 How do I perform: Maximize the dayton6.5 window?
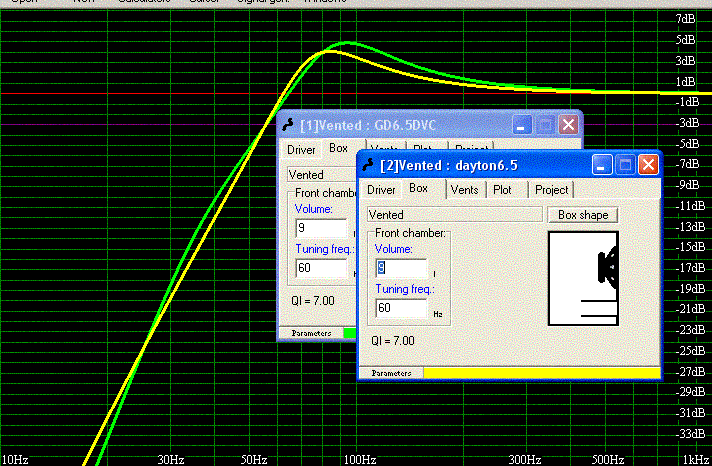(x=625, y=165)
